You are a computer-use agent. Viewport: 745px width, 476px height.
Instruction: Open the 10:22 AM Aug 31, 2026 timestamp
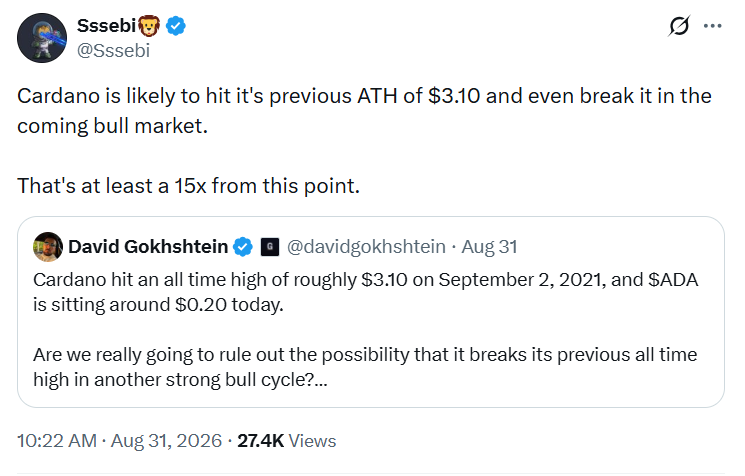coord(120,441)
